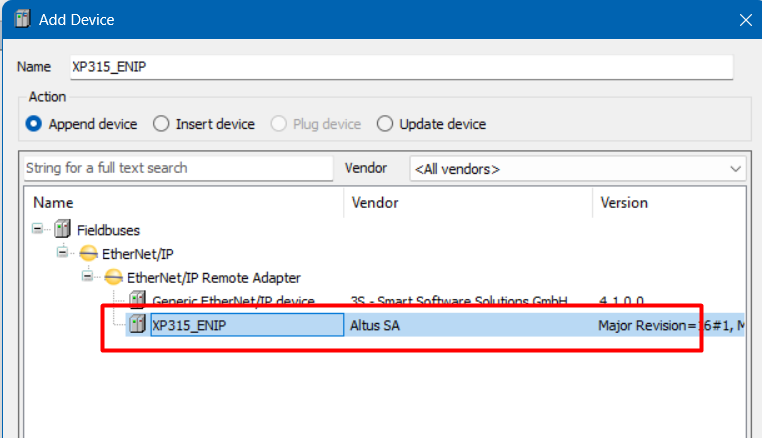Click the XP315_ENIP device icon in tree
The image size is (762, 438).
pos(137,325)
